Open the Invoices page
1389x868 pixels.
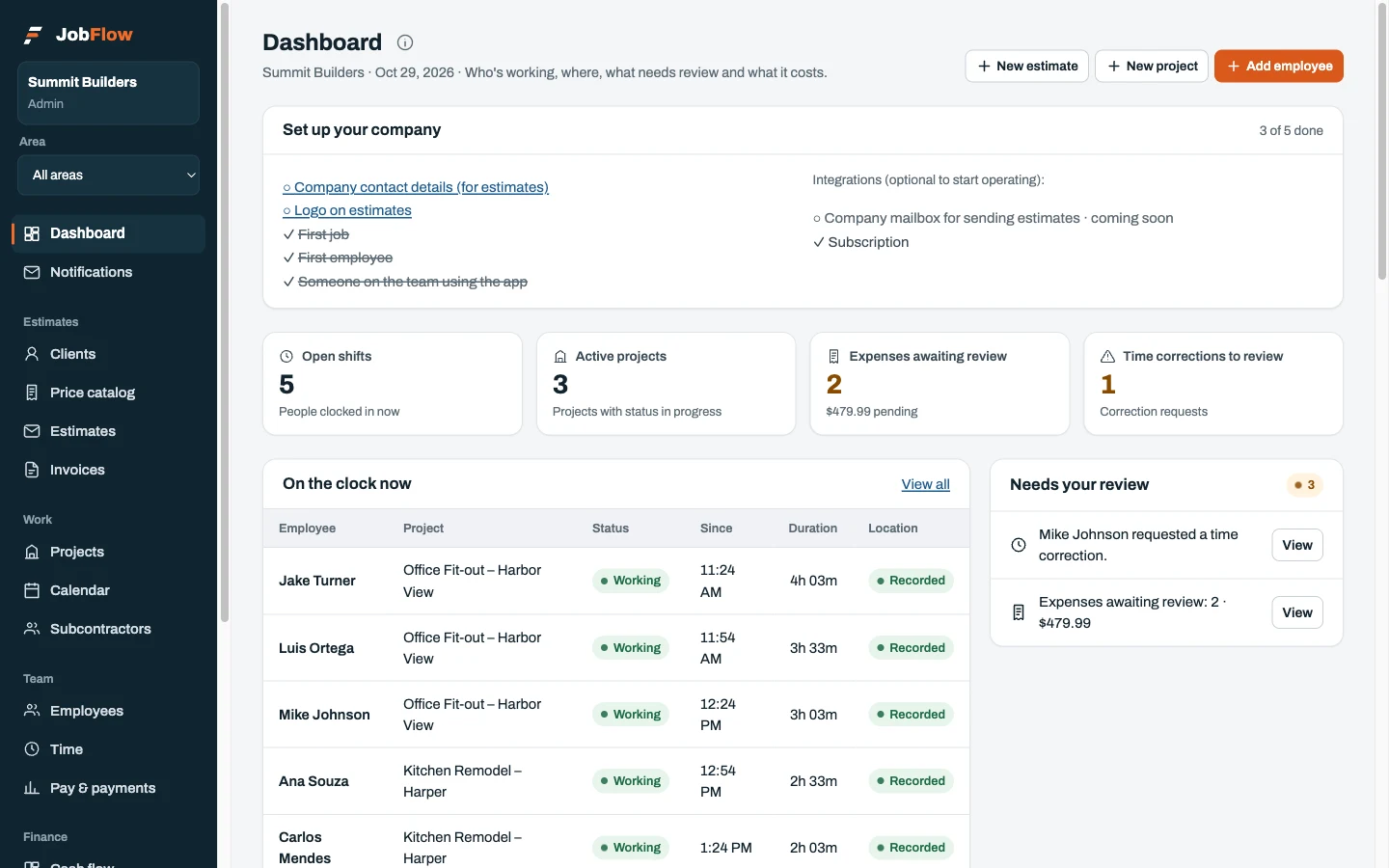[x=109, y=470]
